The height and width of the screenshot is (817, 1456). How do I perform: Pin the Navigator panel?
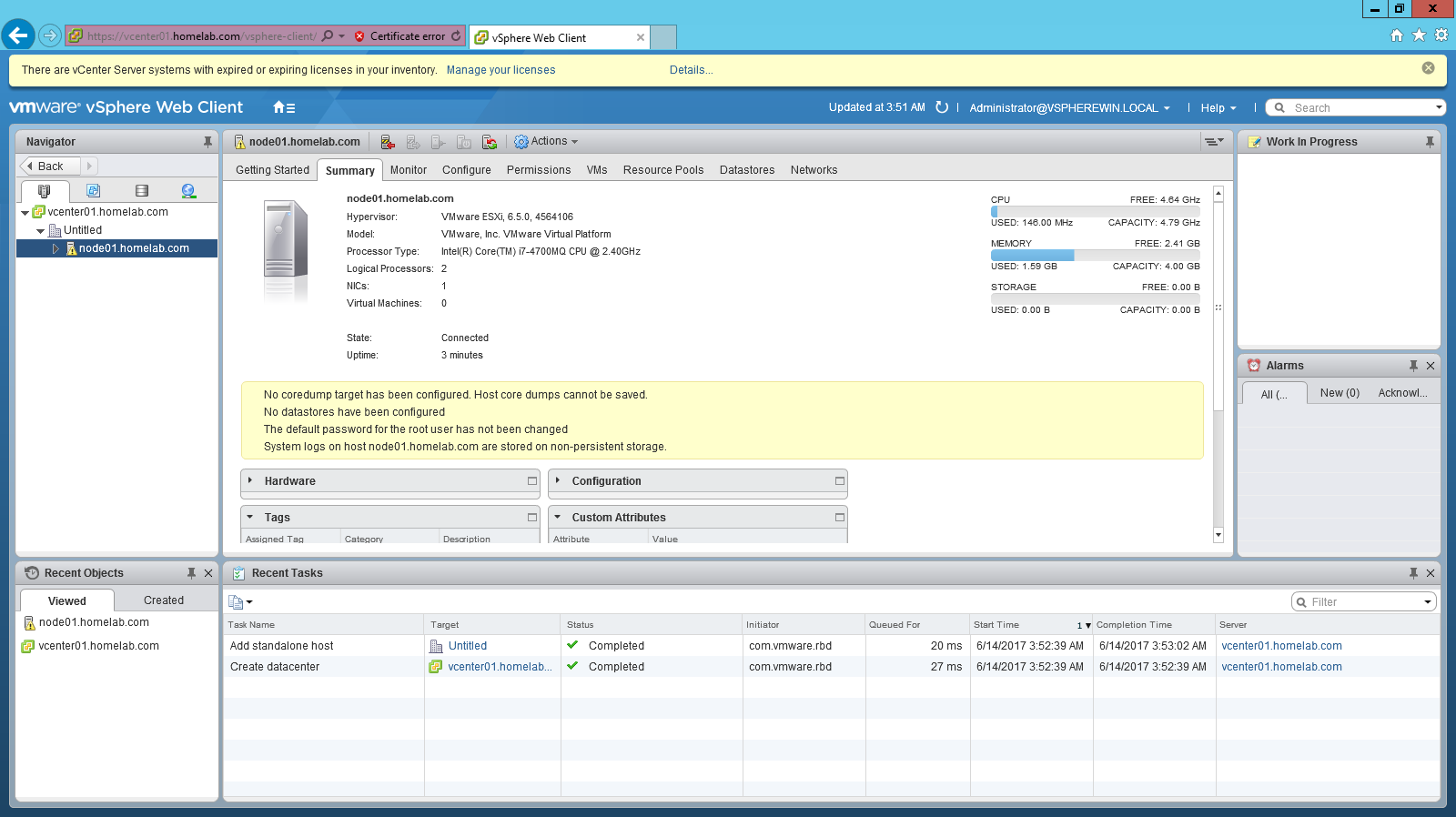click(207, 142)
